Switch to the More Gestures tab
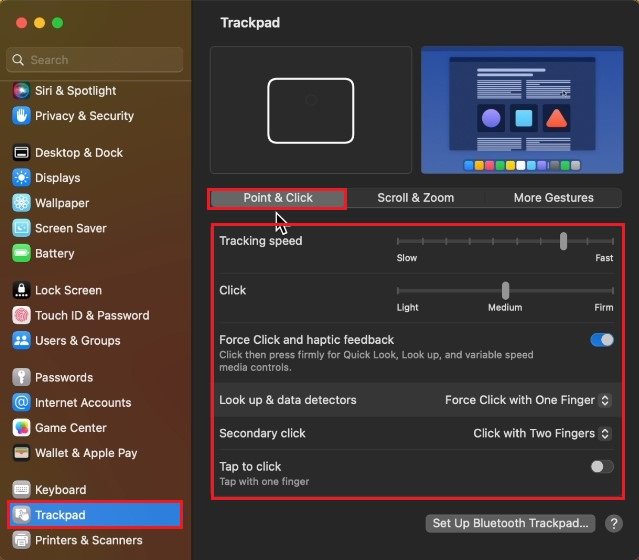The image size is (639, 560). [553, 198]
